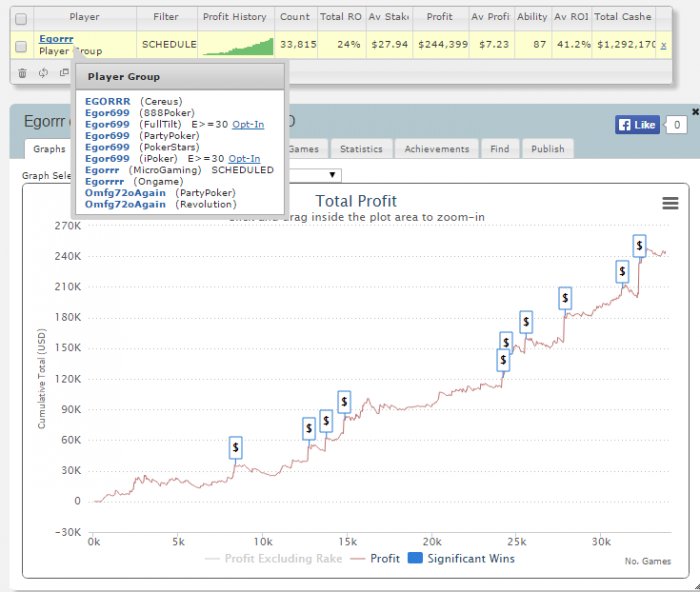Tick the checkbox for the Egorrr row

(21, 46)
